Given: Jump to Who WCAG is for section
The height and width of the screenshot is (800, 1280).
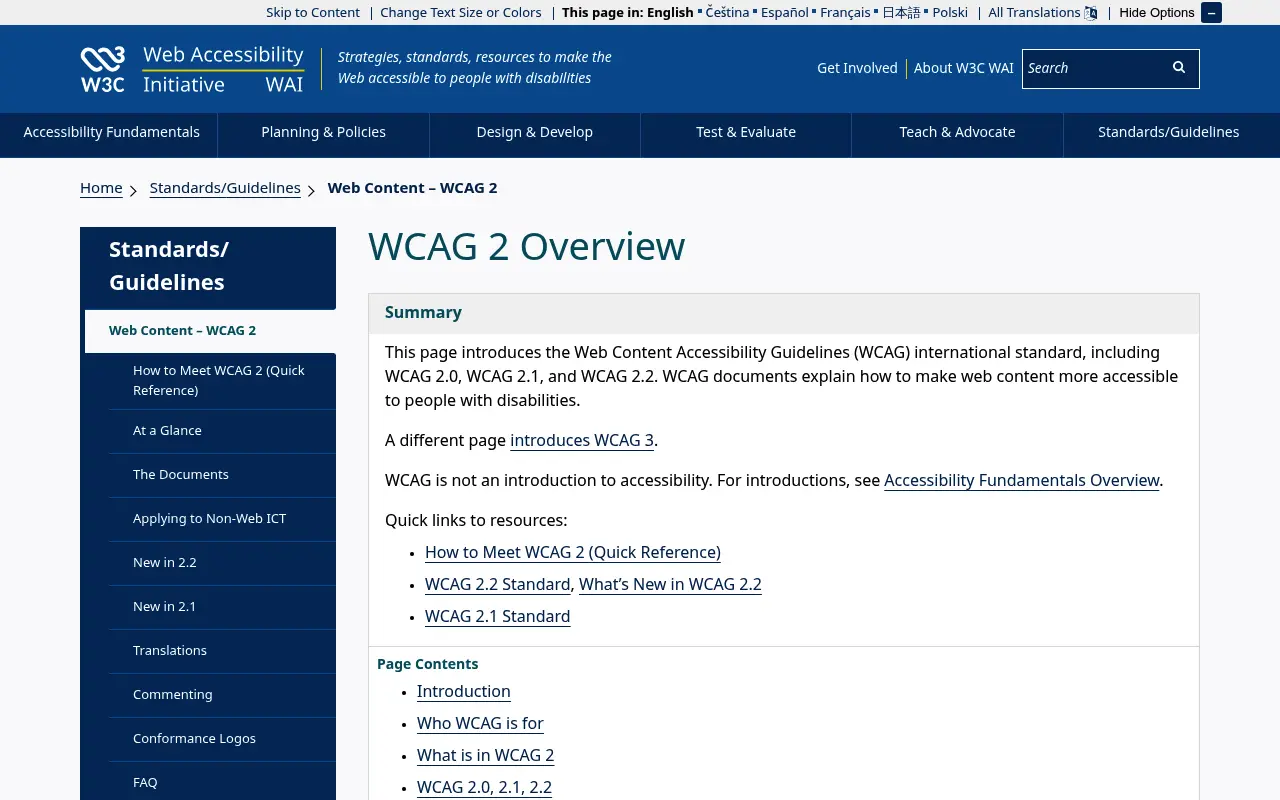Looking at the screenshot, I should click(x=480, y=724).
